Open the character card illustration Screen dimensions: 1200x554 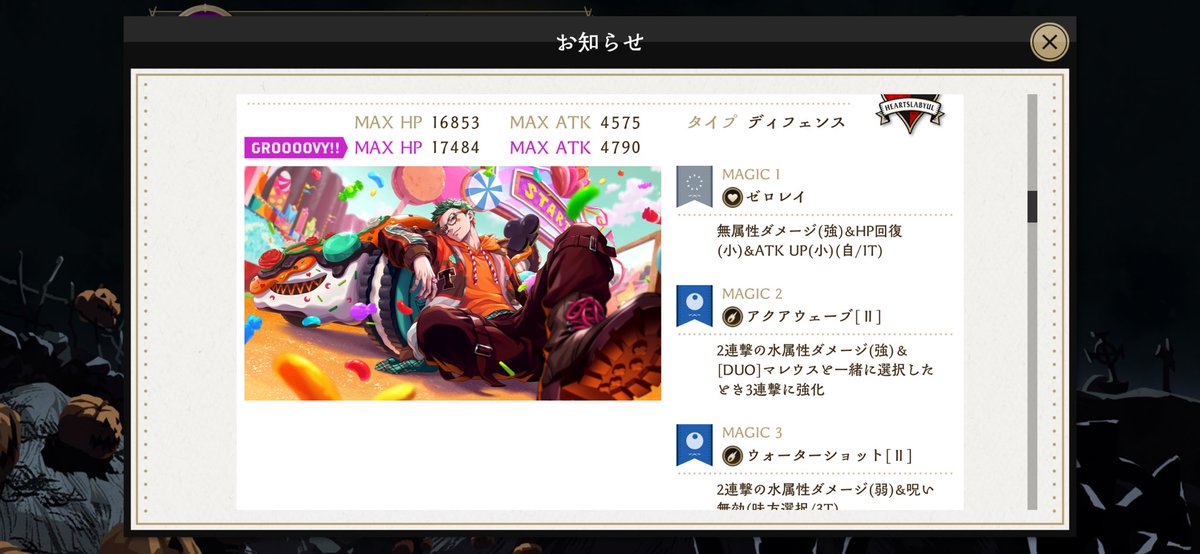[x=452, y=283]
